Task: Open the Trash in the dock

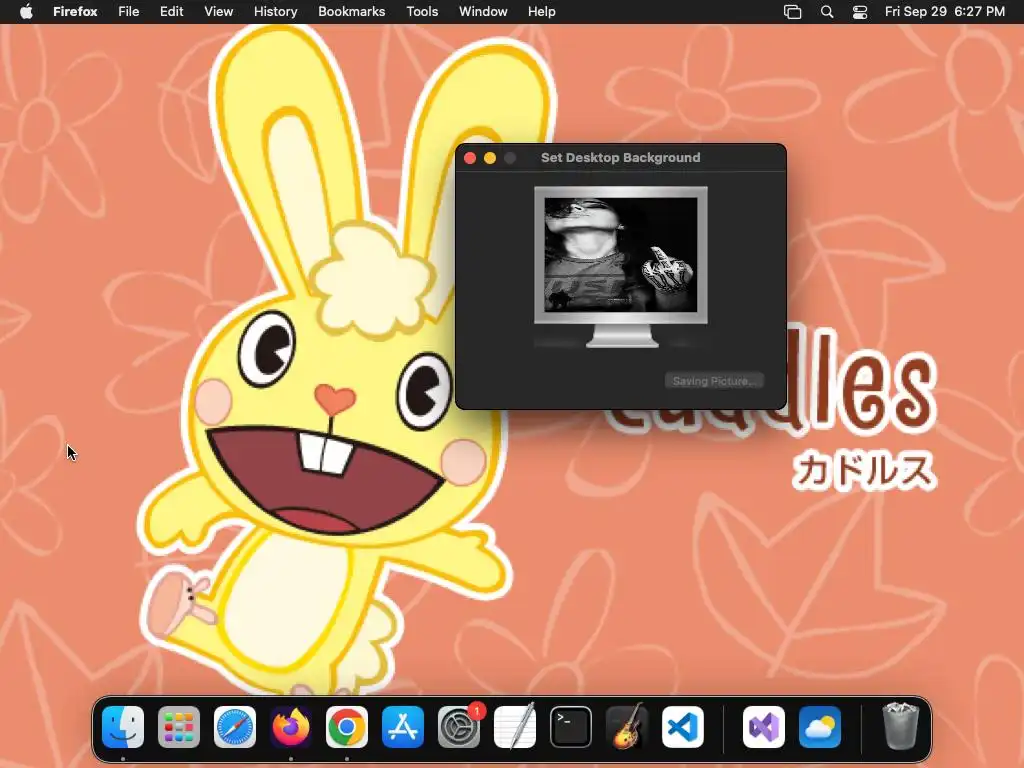Action: tap(901, 726)
